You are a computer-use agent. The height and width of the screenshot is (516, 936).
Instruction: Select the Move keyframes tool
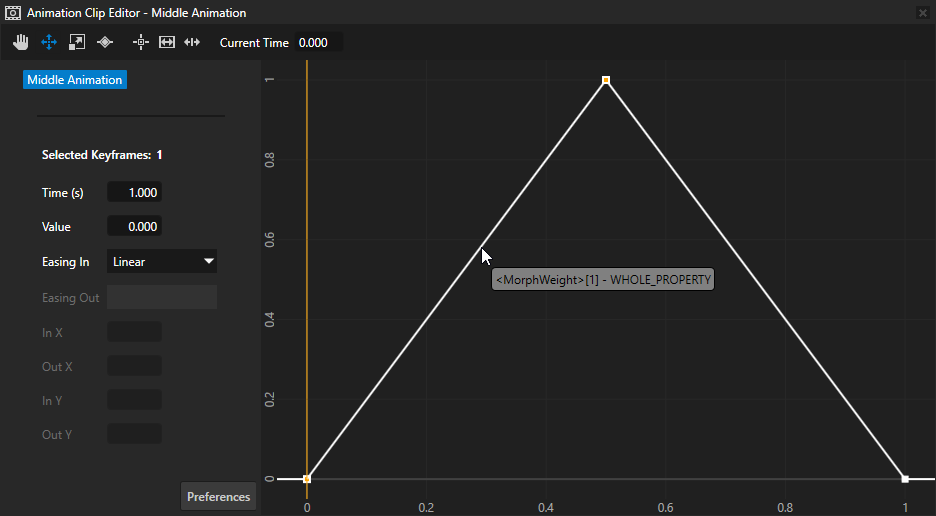click(48, 42)
